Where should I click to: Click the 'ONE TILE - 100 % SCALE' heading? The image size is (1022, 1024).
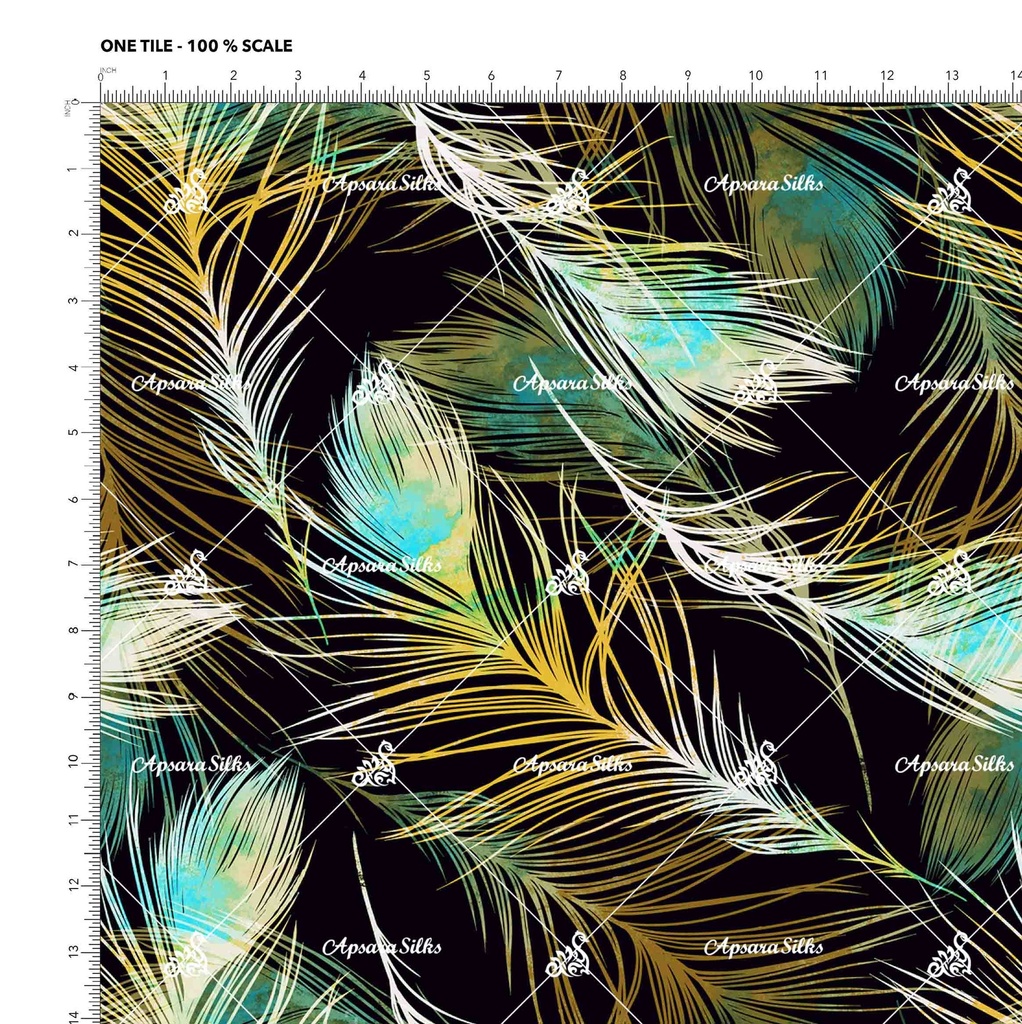pos(196,46)
